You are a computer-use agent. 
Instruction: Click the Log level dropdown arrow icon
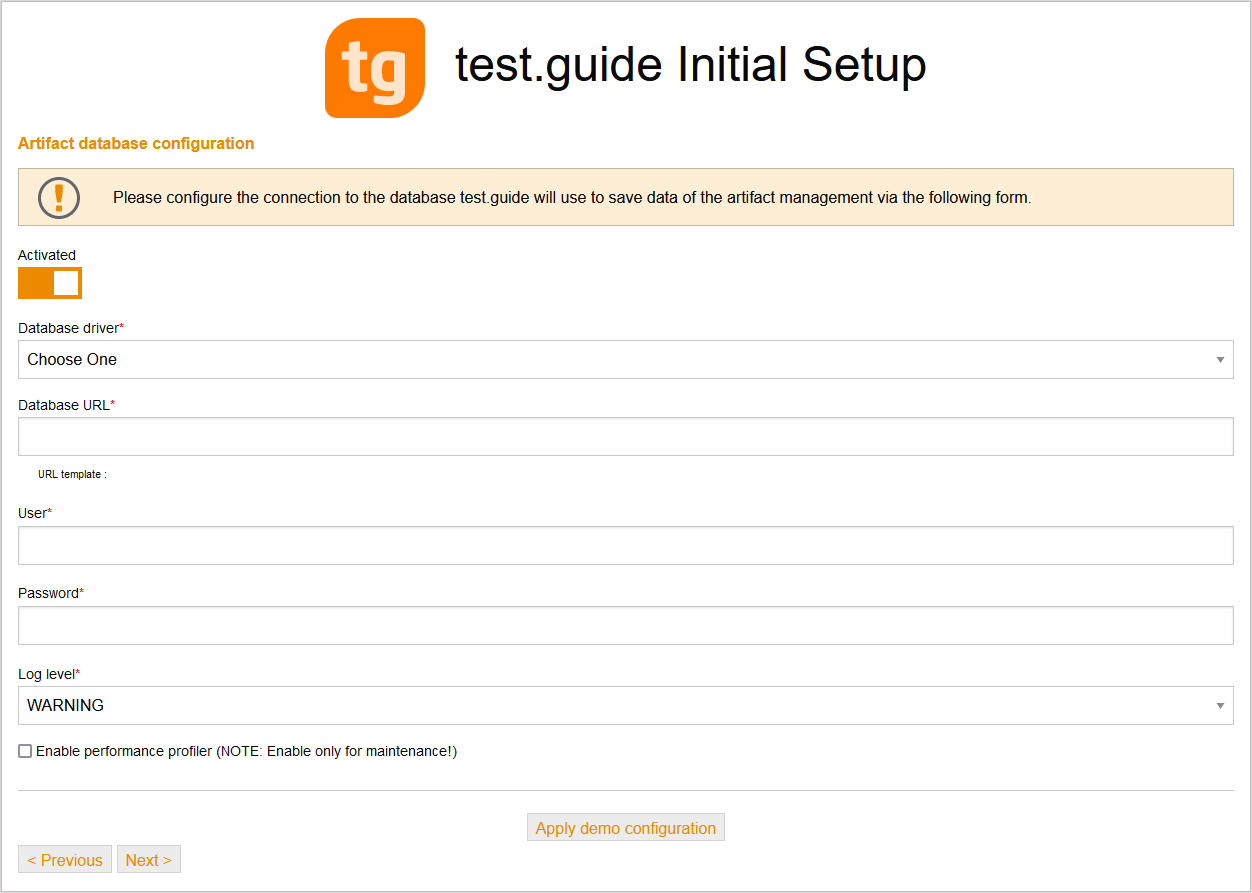[1220, 705]
